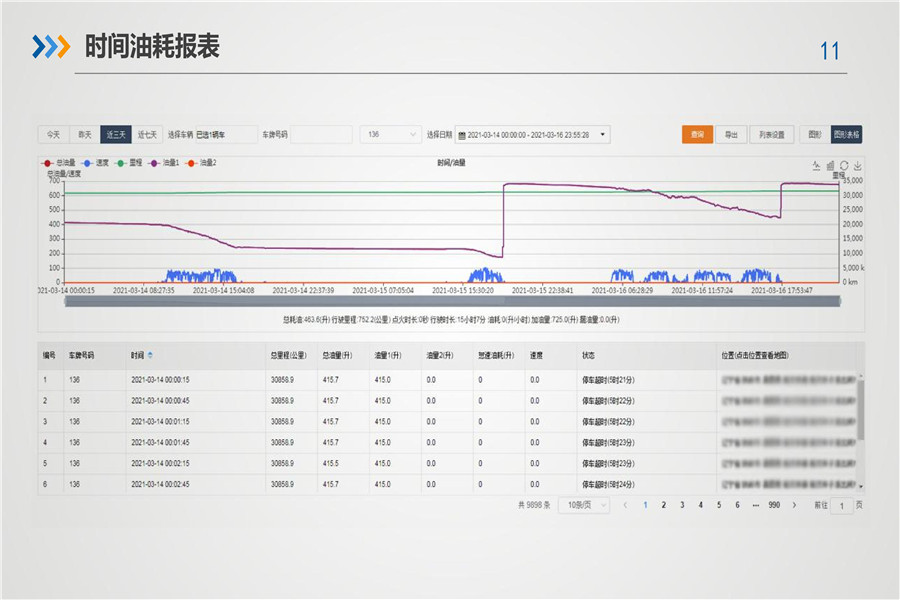Screen dimensions: 900x600
Task: Go to next page arrow
Action: tap(795, 506)
